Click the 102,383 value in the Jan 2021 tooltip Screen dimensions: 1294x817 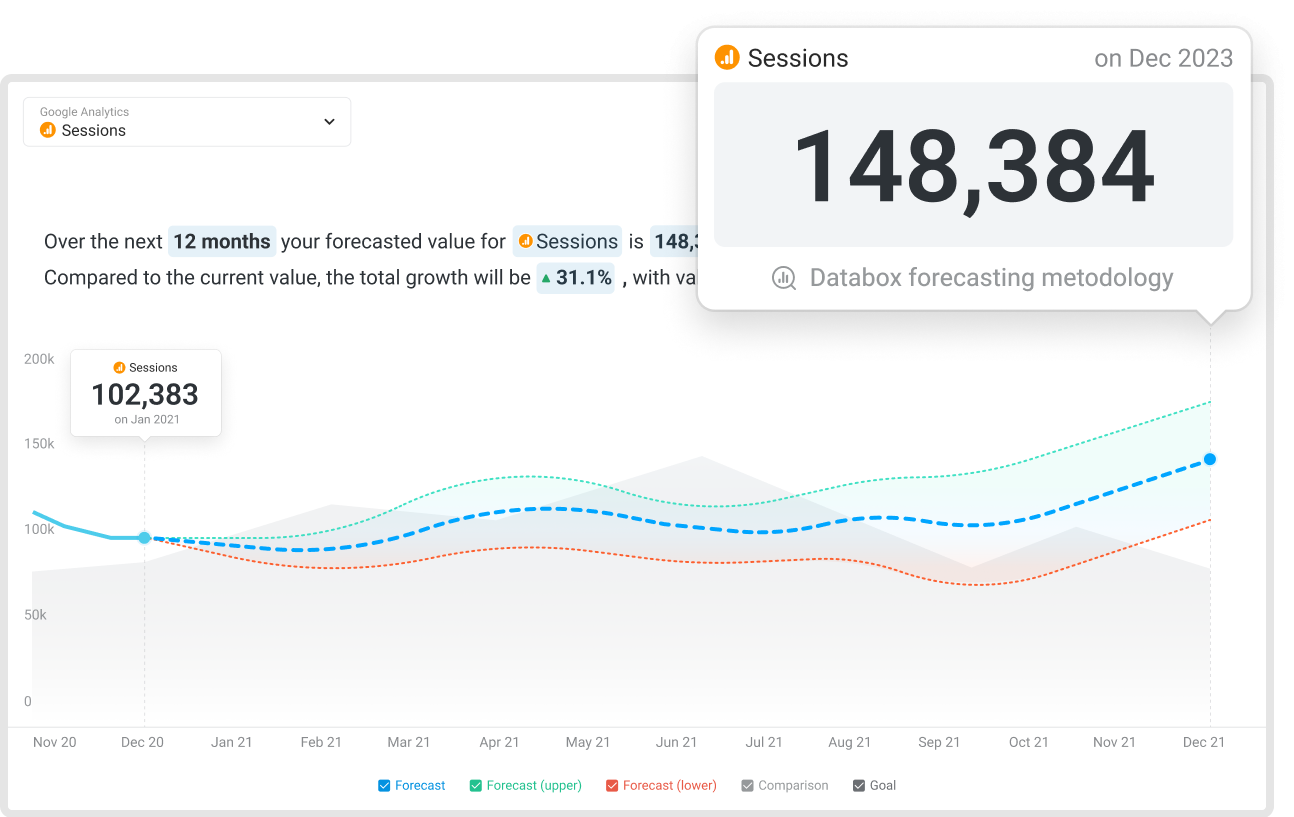click(x=145, y=395)
